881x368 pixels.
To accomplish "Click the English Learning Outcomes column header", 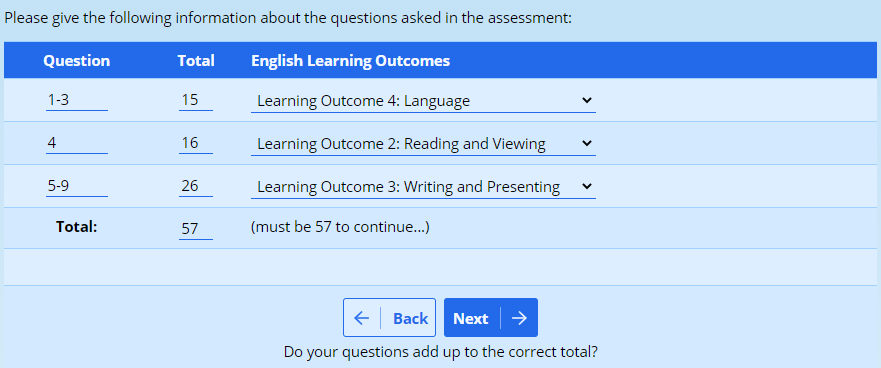I will click(351, 61).
